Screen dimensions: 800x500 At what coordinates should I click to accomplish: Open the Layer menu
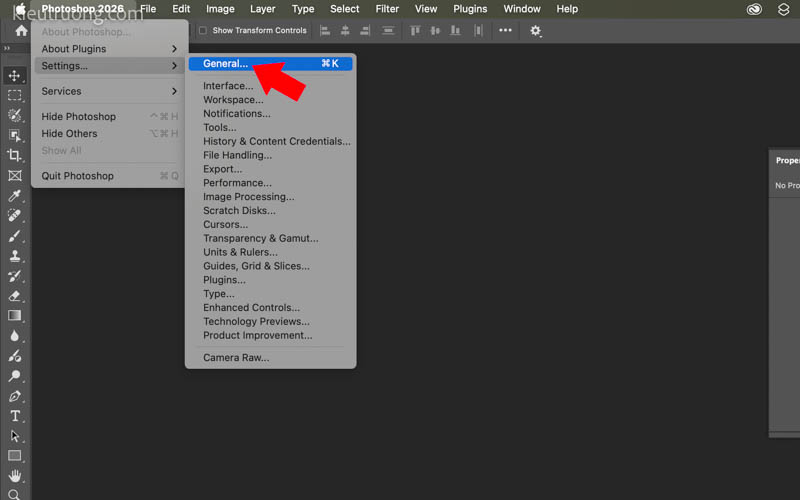point(262,9)
